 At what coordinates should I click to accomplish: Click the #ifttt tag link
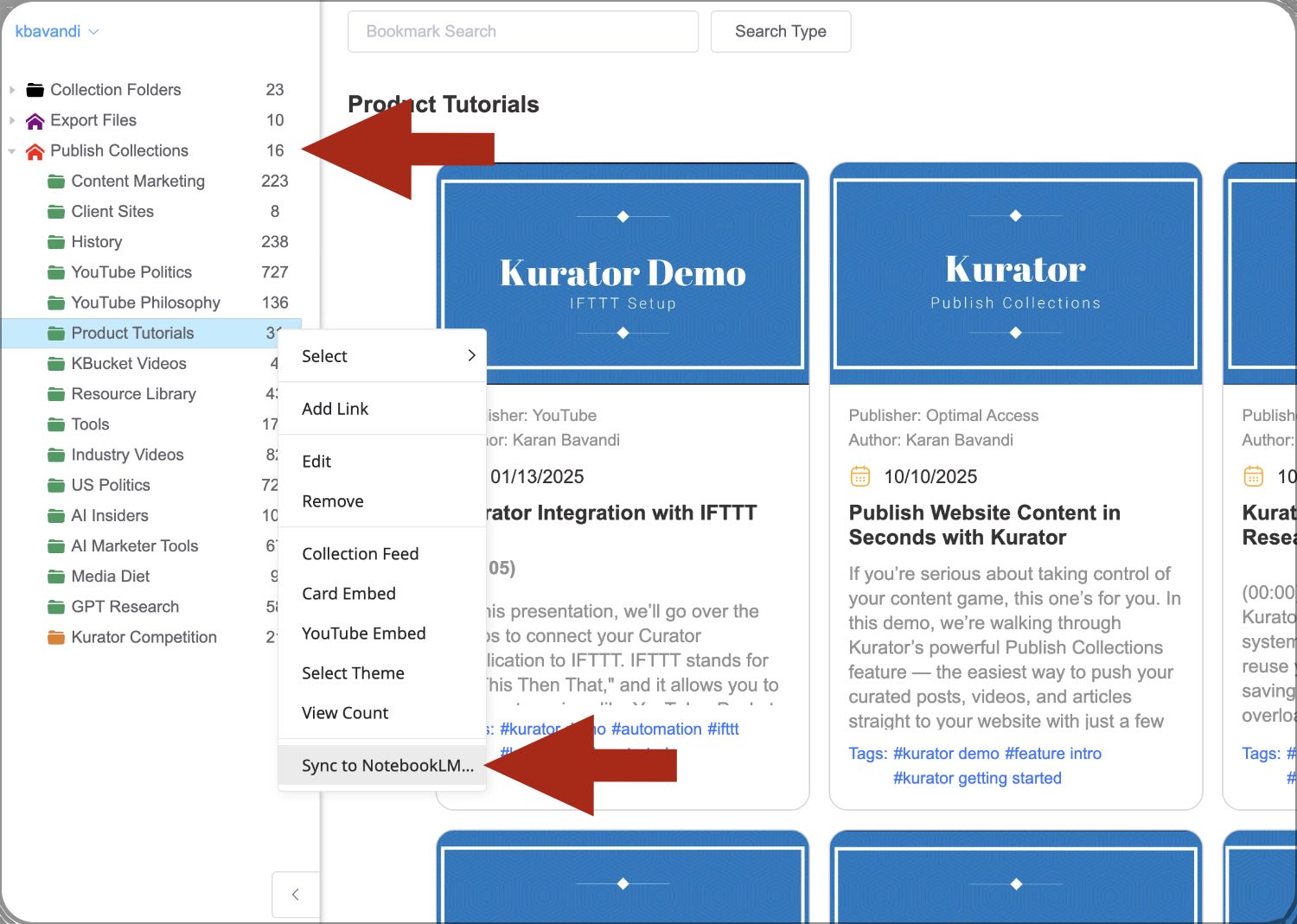[723, 730]
